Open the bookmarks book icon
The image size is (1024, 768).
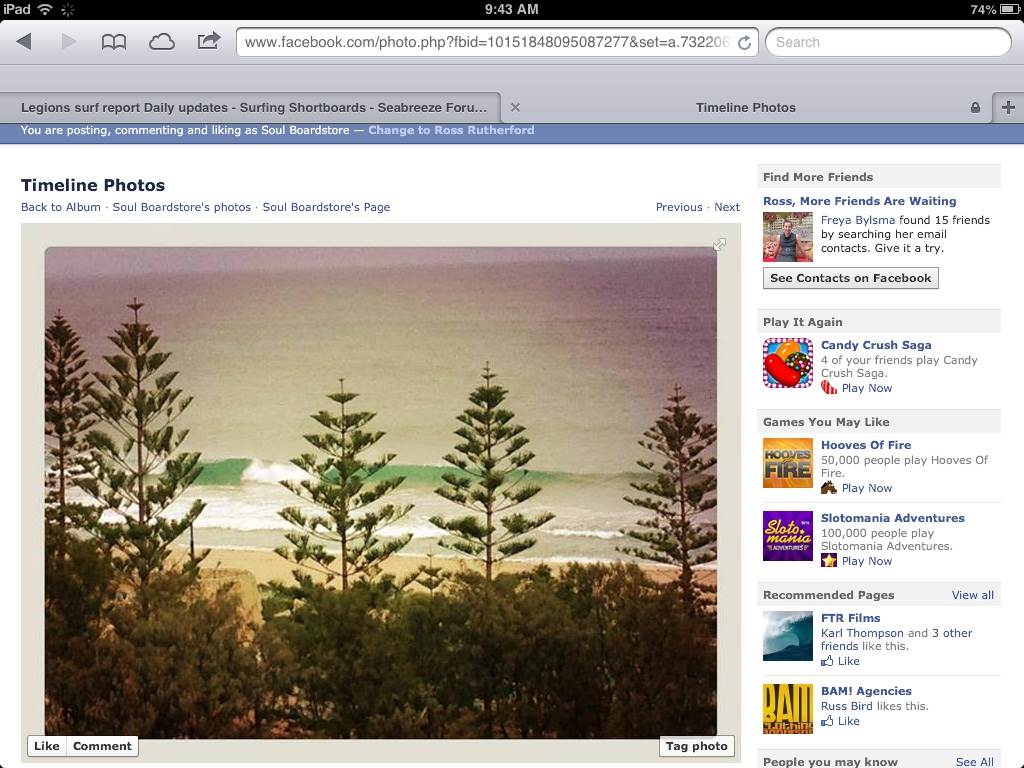pos(114,42)
